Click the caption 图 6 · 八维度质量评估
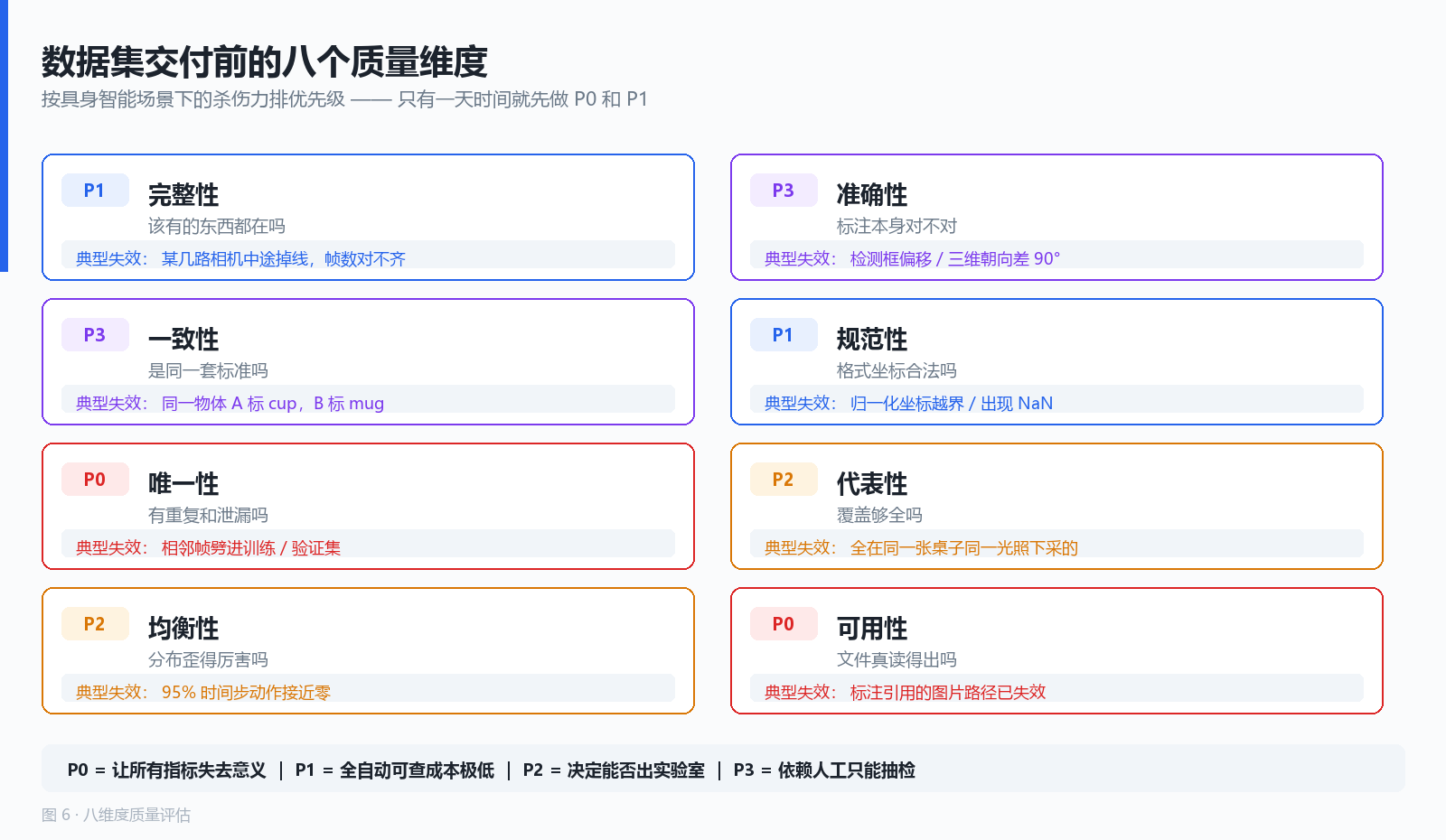1446x840 pixels. point(116,815)
